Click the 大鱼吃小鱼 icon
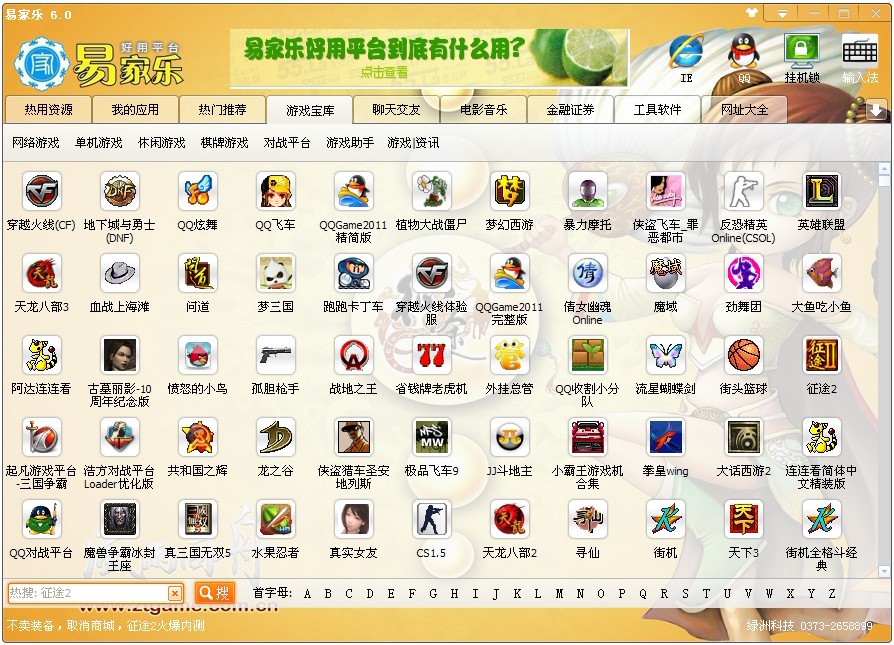894x645 pixels. point(822,274)
